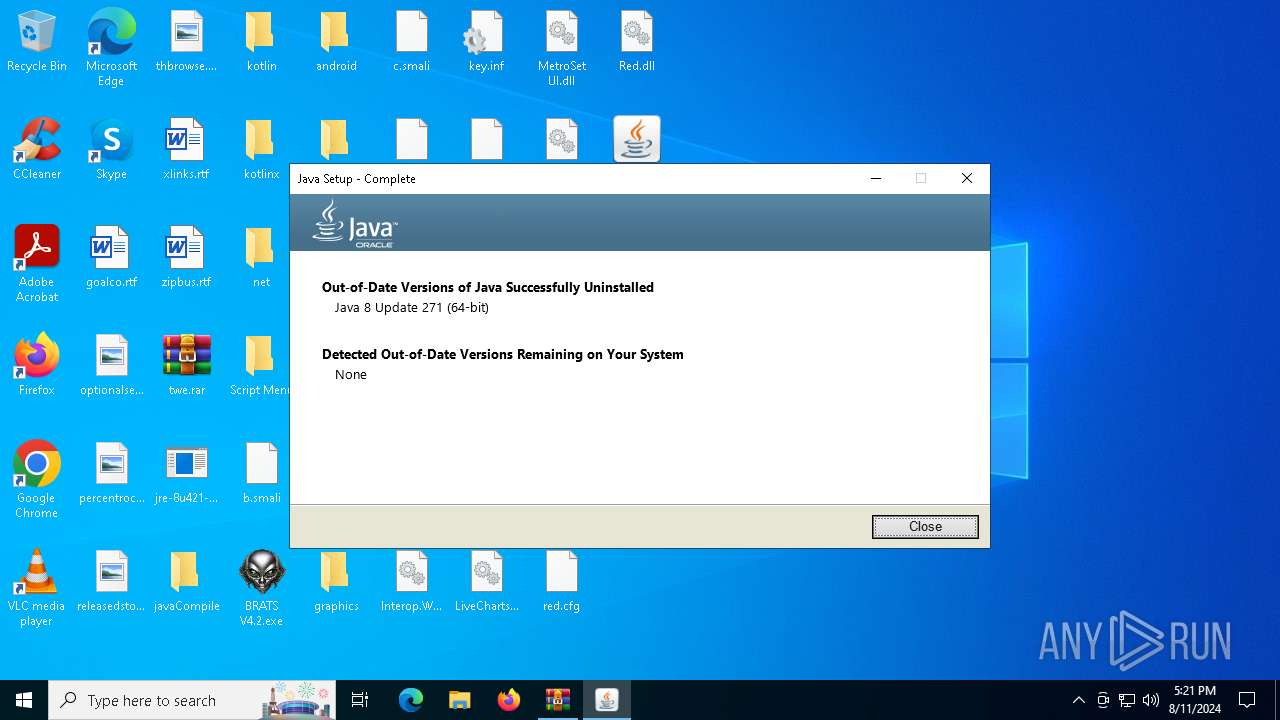Open File Explorer from the taskbar
The width and height of the screenshot is (1280, 720).
[460, 700]
